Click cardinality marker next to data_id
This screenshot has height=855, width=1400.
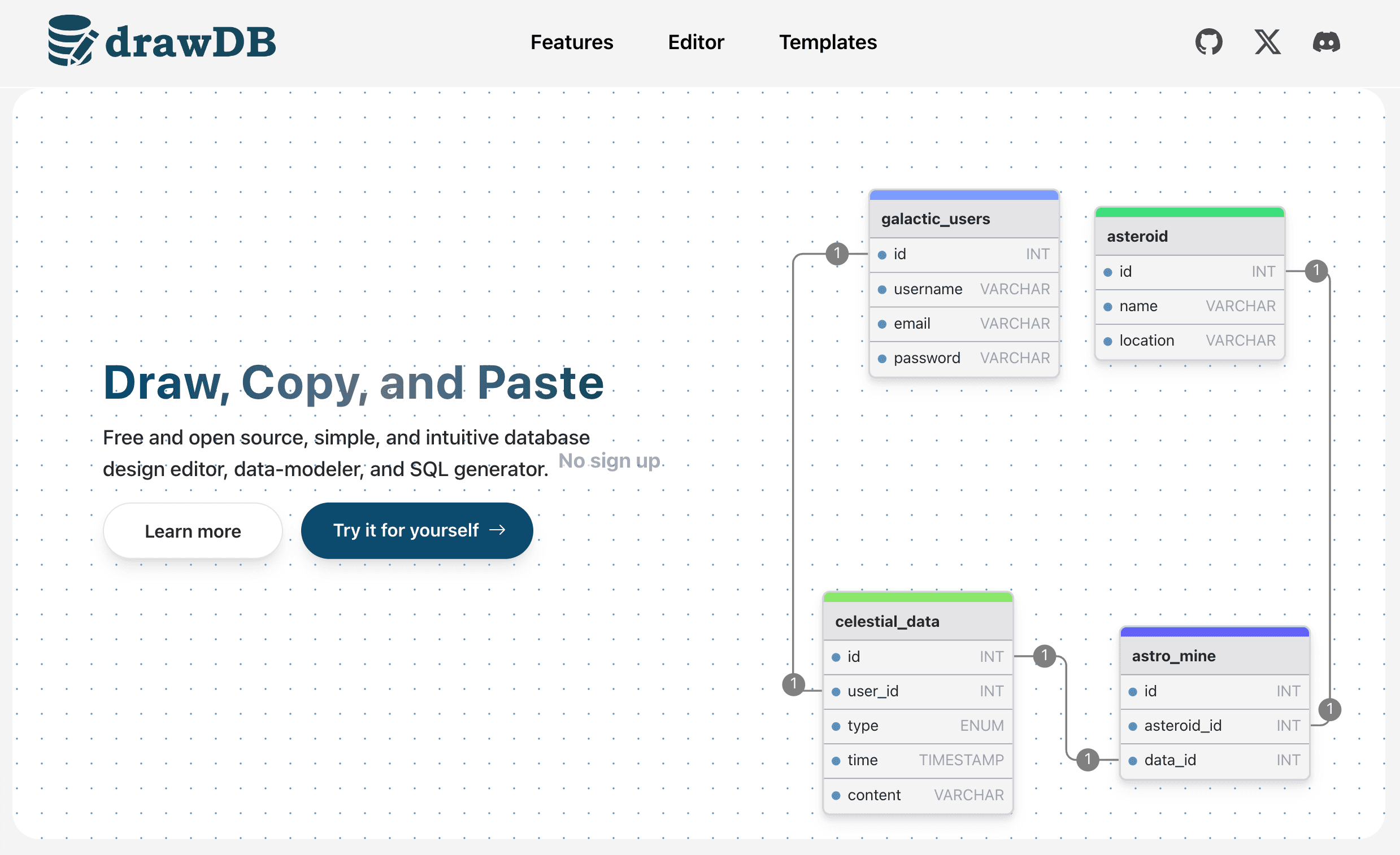(1088, 759)
